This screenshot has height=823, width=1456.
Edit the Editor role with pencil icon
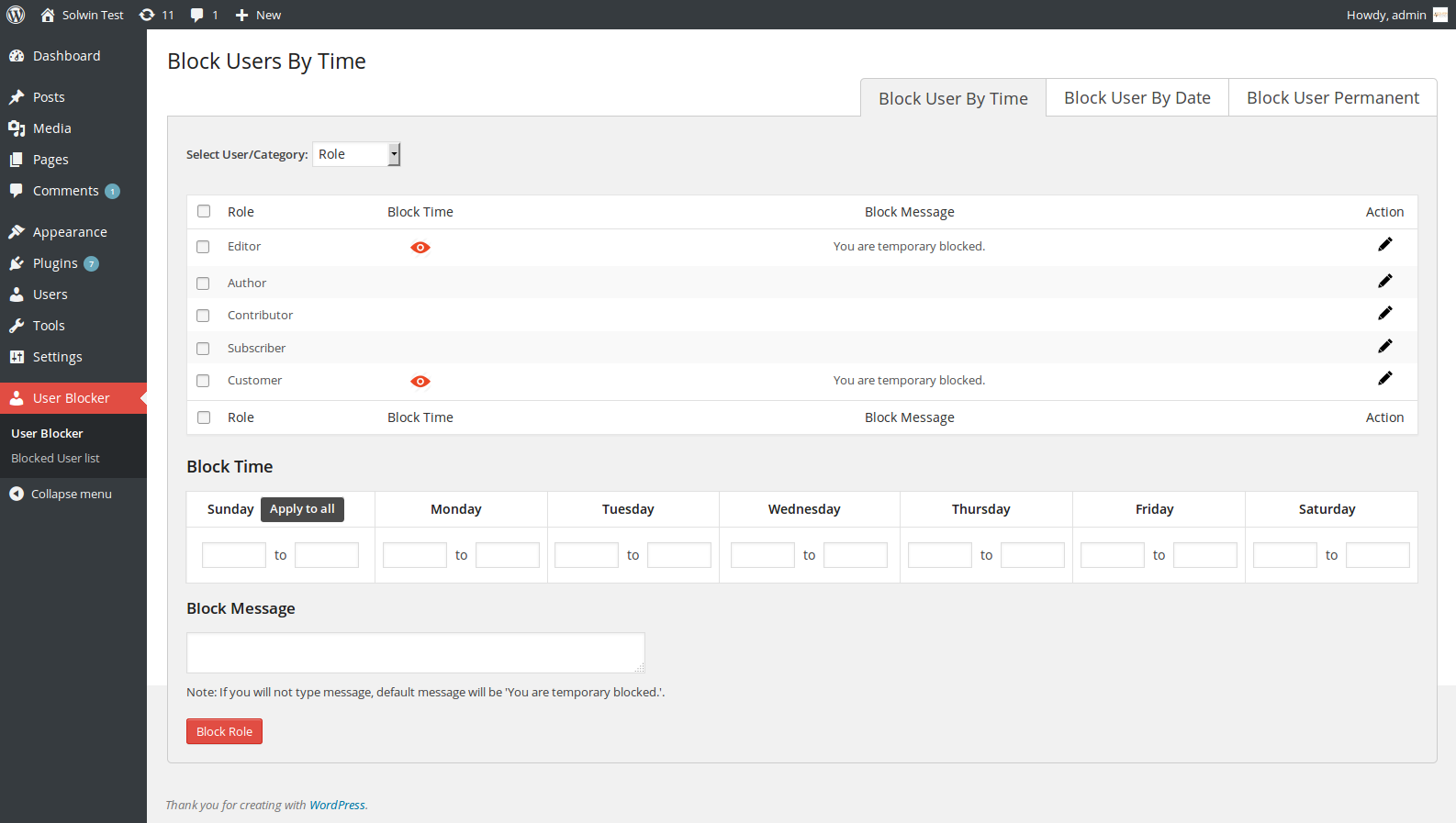point(1385,244)
